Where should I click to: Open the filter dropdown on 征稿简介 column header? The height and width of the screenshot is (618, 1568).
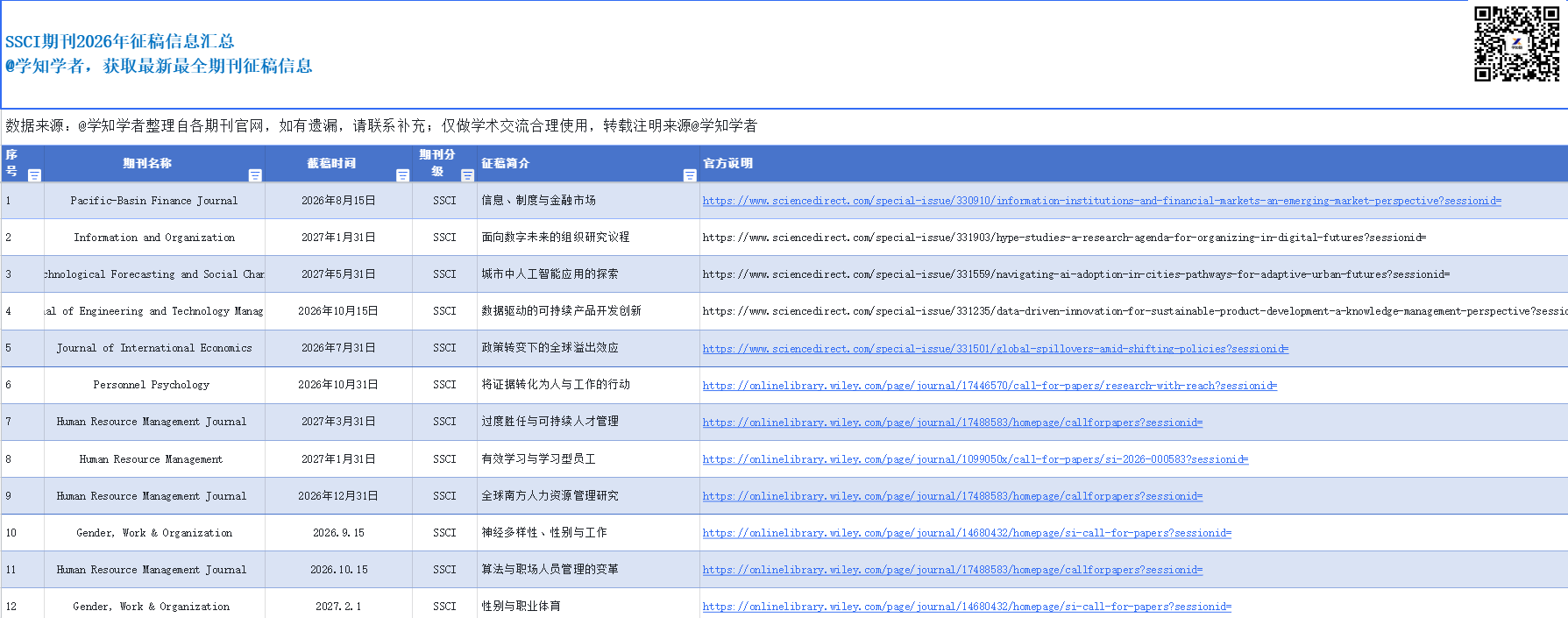point(690,175)
